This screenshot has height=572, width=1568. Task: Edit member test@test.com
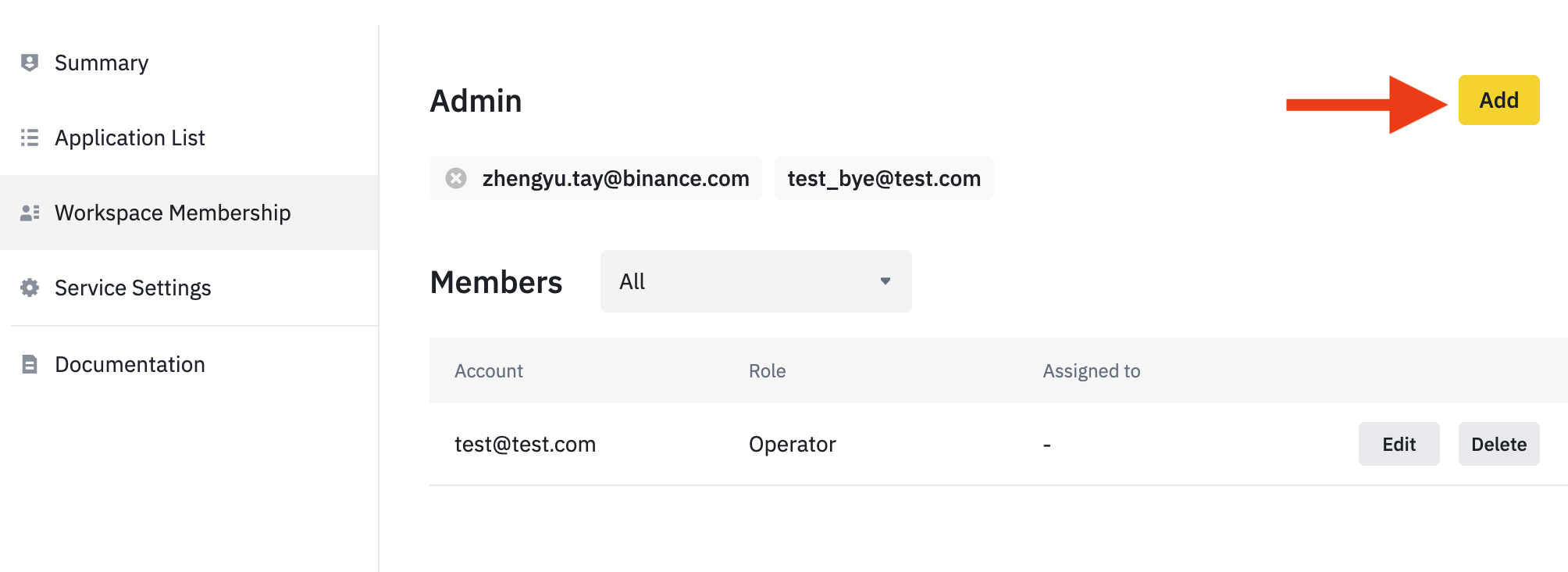[1399, 444]
